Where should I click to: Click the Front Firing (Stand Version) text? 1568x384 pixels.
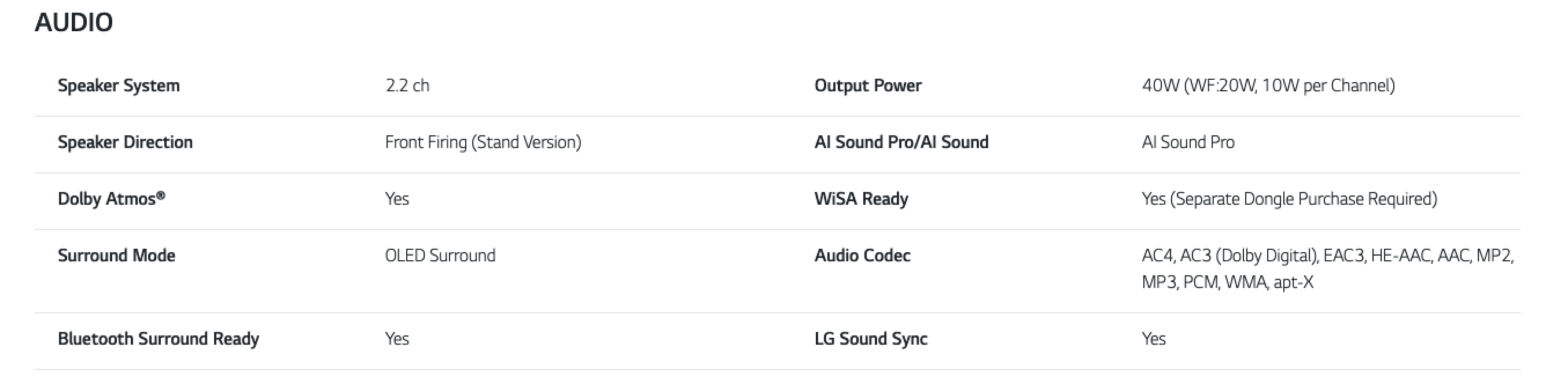[x=483, y=142]
